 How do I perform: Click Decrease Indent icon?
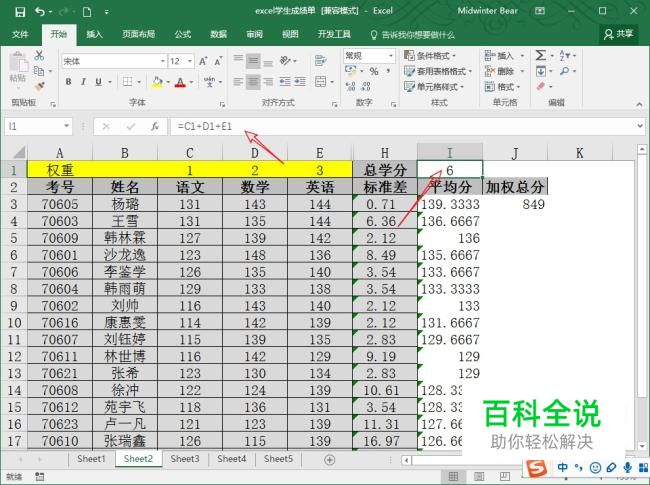284,82
